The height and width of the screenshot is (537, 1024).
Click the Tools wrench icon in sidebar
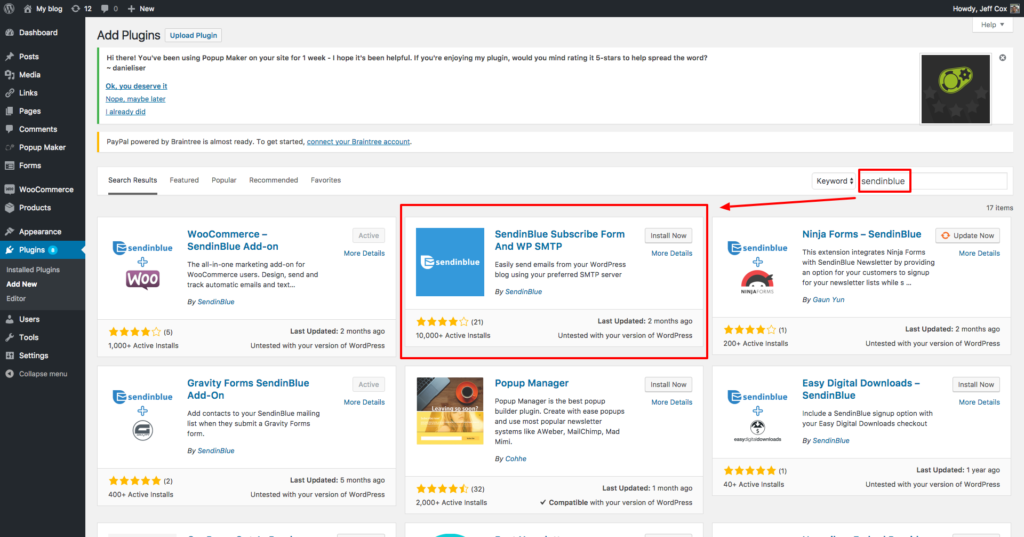point(10,338)
